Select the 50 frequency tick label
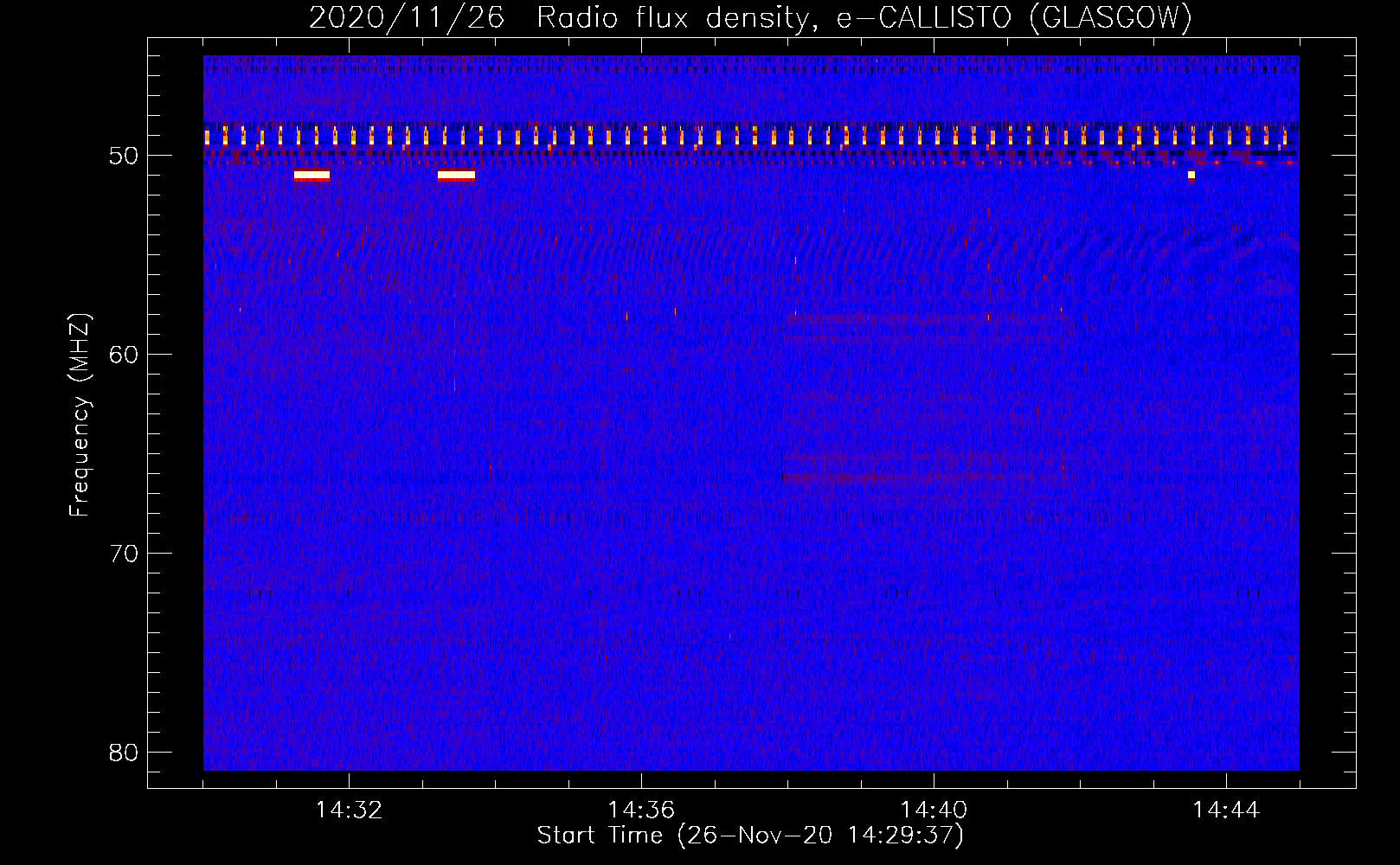This screenshot has height=865, width=1400. [125, 156]
